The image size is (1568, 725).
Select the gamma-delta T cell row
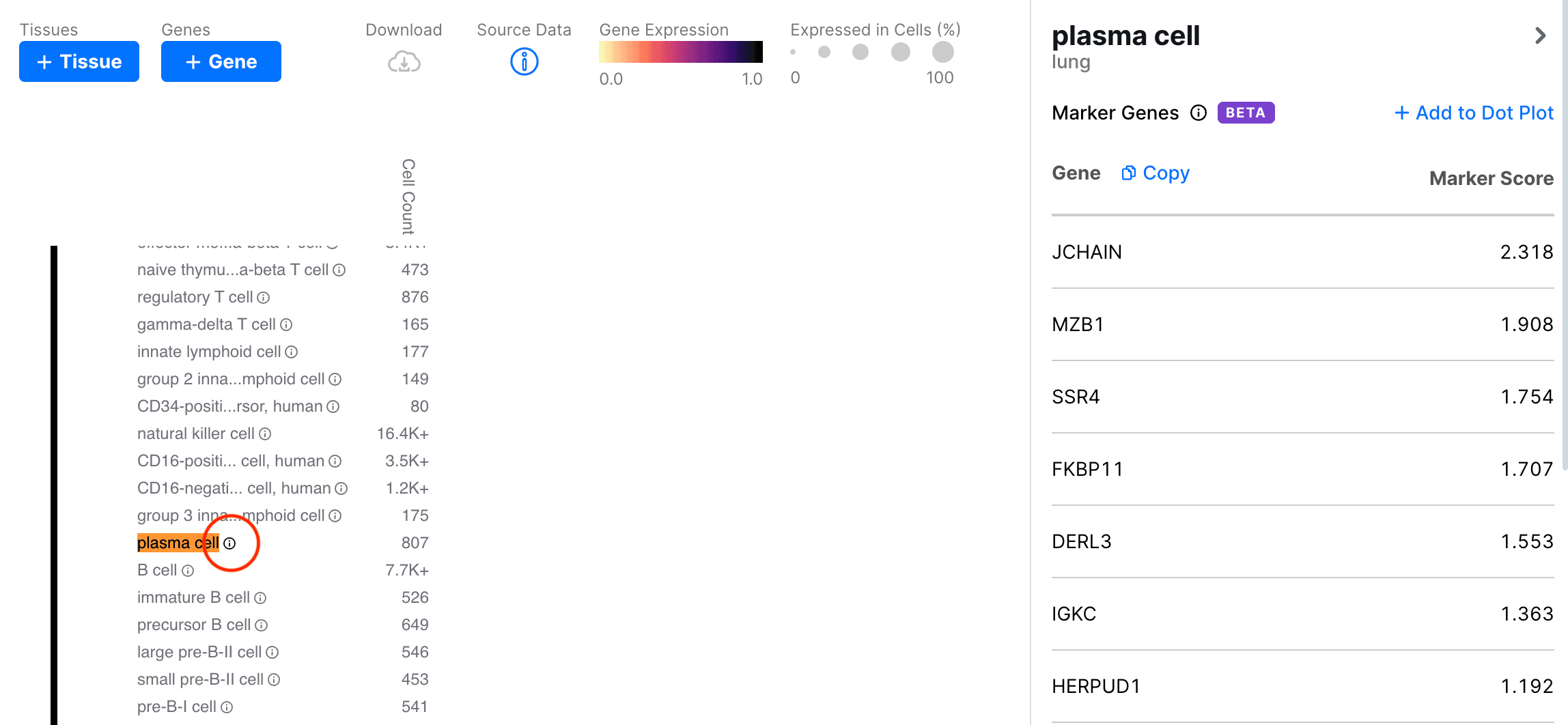coord(206,325)
